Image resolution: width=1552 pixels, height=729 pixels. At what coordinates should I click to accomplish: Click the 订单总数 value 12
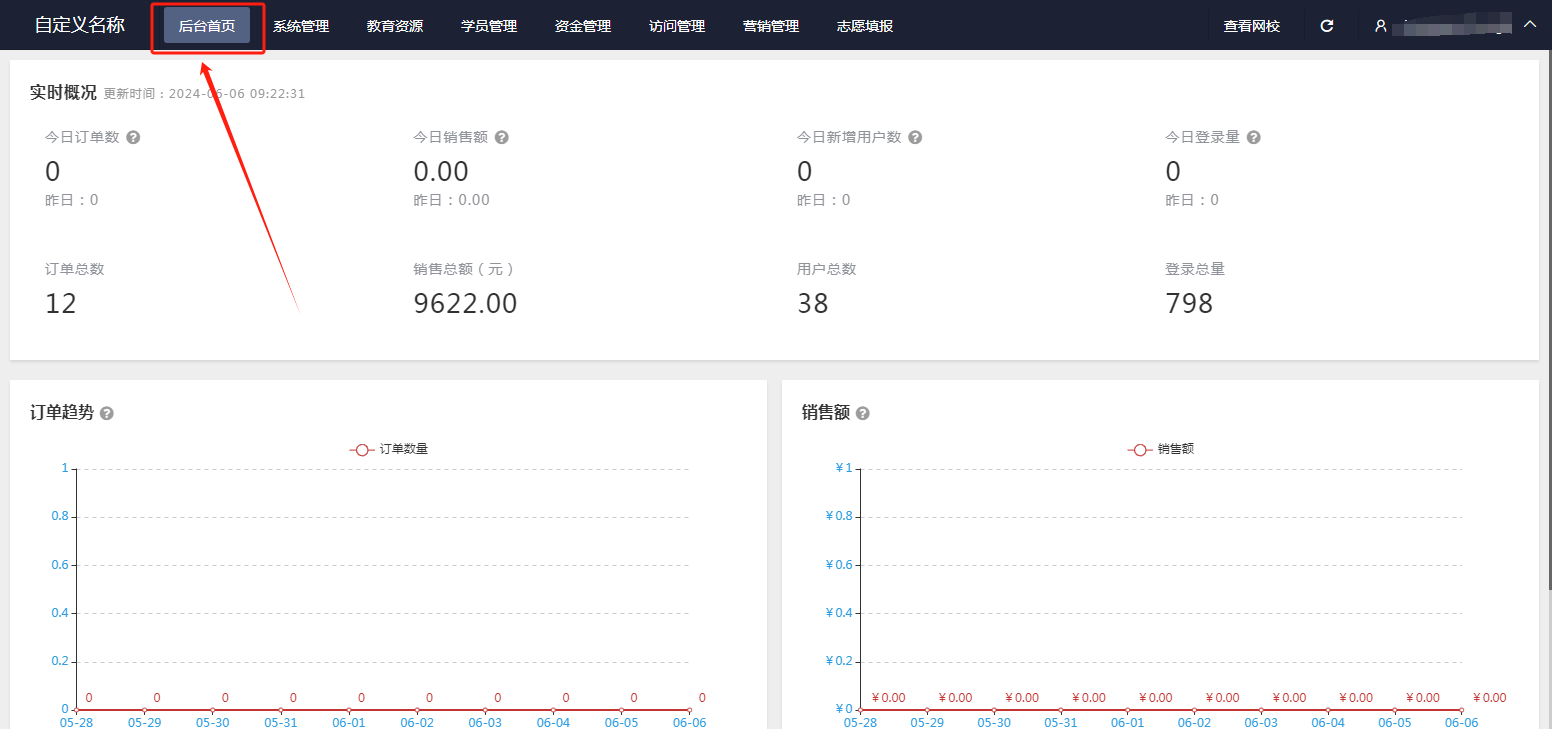(x=61, y=304)
